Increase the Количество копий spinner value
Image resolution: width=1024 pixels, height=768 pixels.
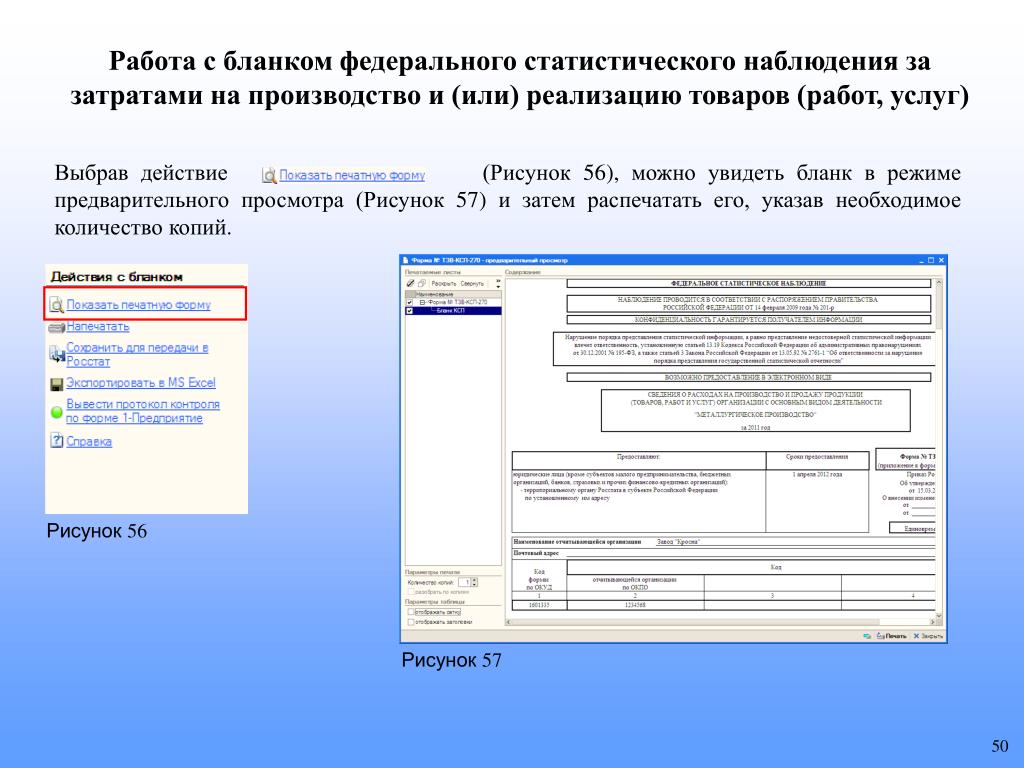coord(474,579)
